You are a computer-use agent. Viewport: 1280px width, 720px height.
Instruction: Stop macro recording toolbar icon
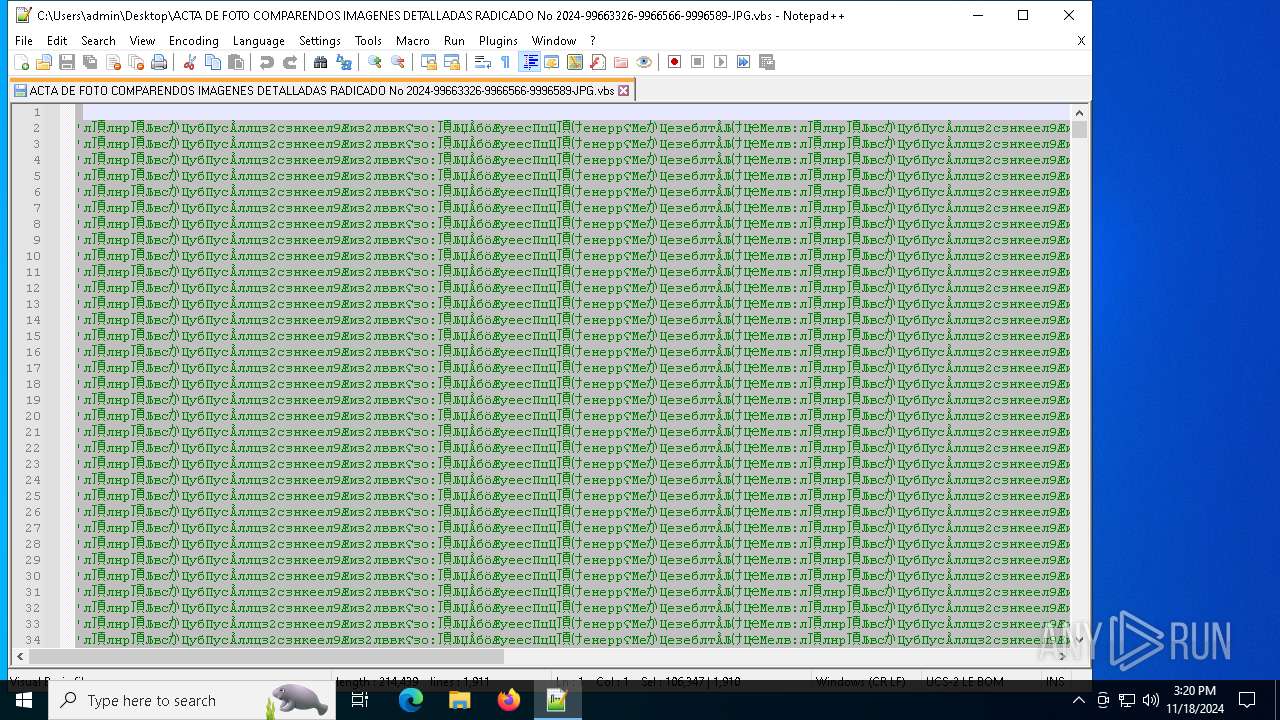click(698, 62)
